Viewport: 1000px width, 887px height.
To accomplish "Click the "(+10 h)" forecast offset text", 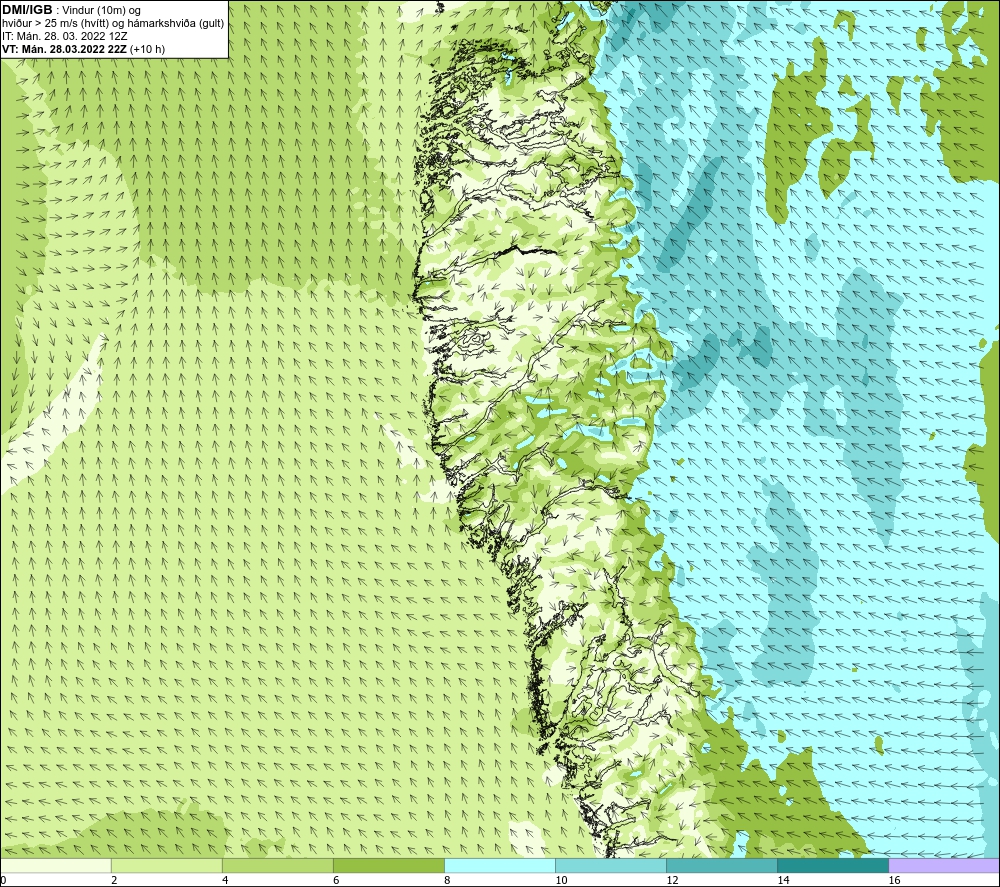I will coord(147,49).
